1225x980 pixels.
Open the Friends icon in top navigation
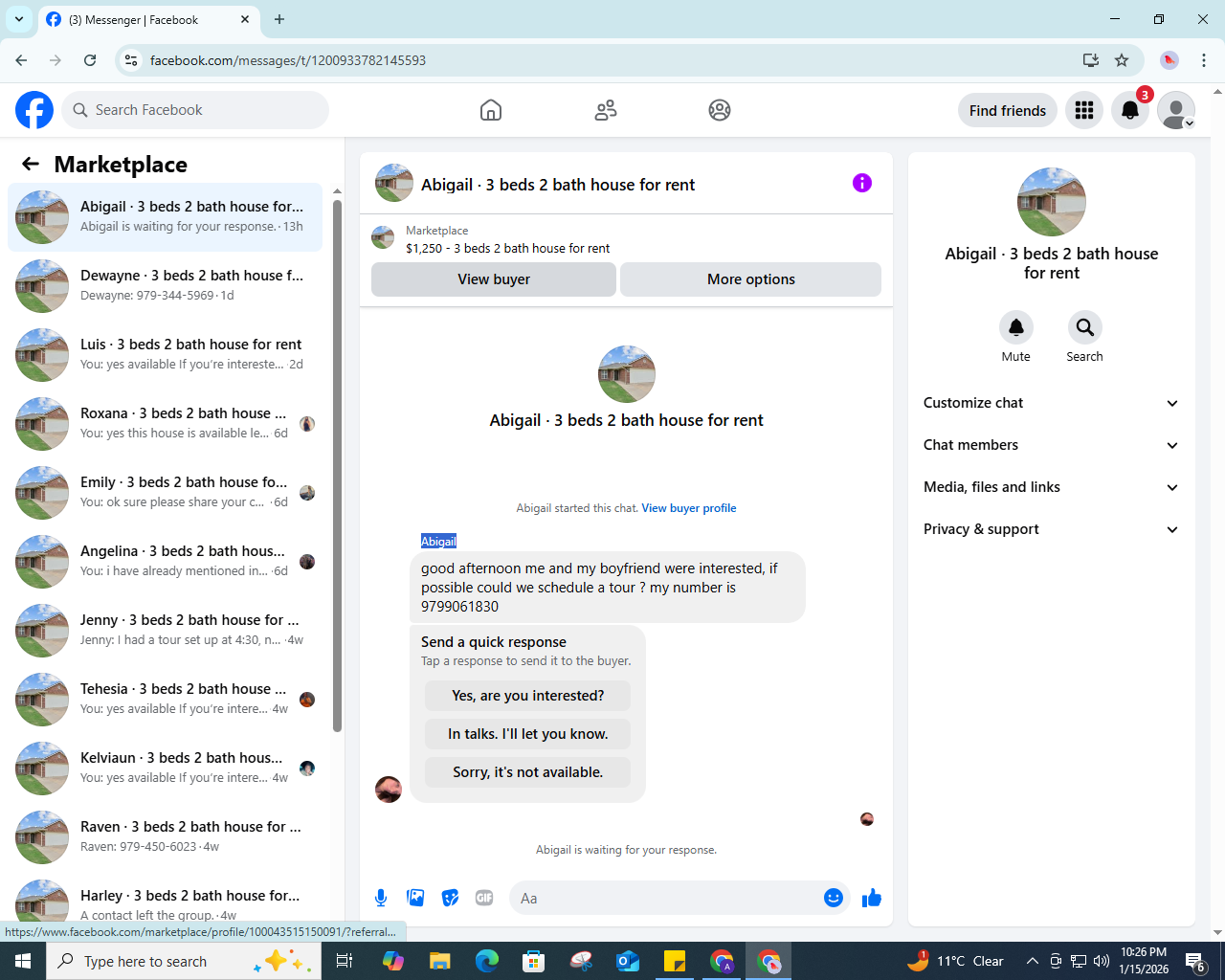coord(606,110)
